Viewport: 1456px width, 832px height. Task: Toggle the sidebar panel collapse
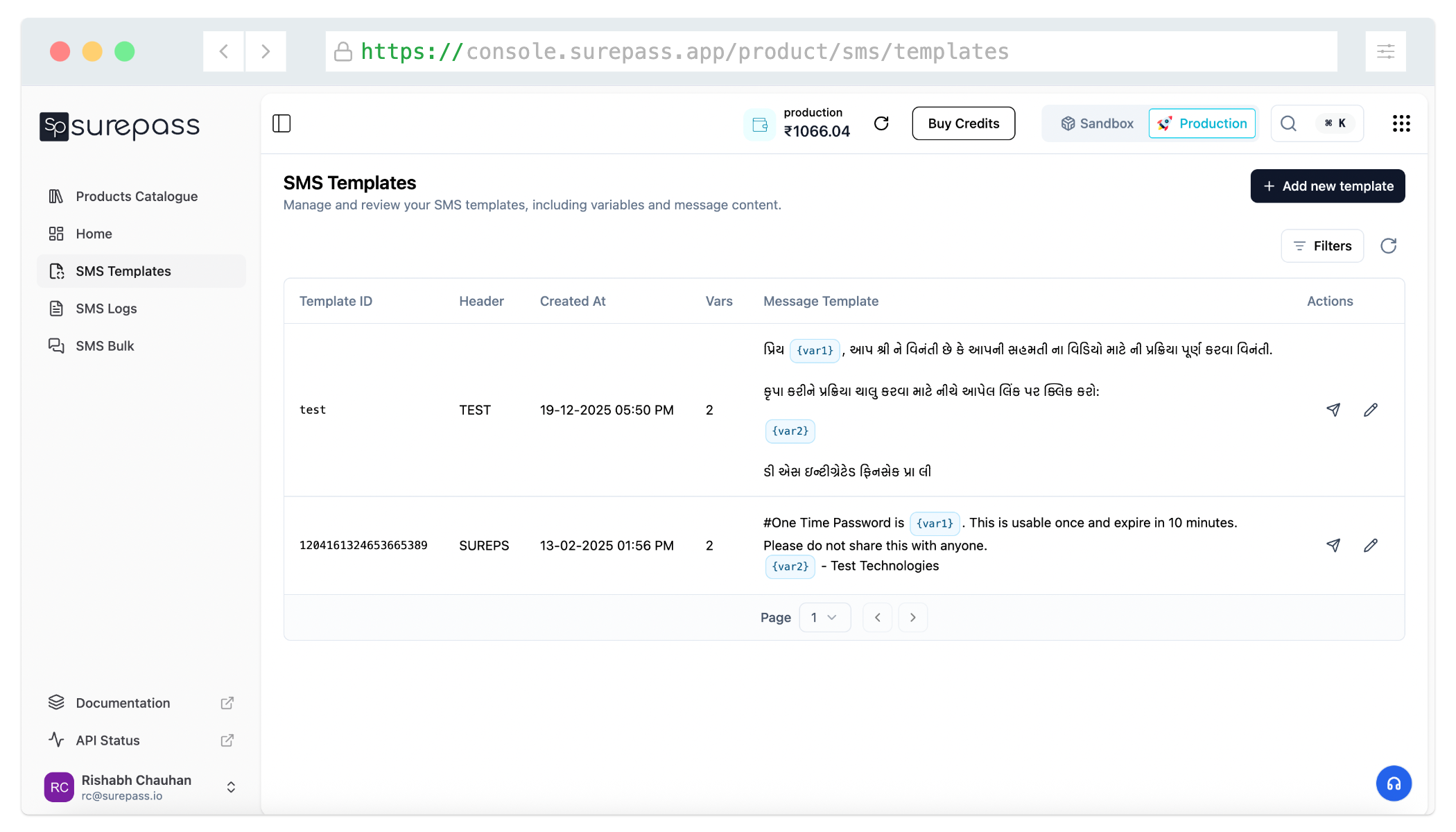[281, 123]
